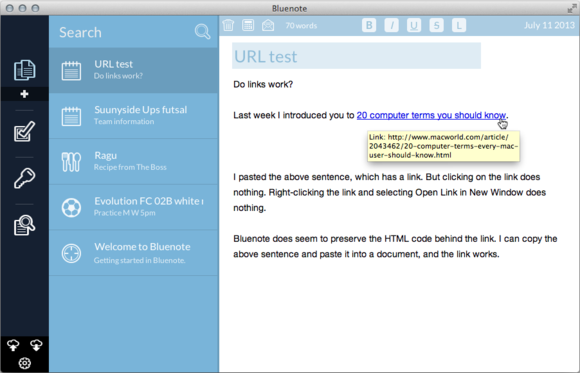Toggle bold formatting button B
Image resolution: width=580 pixels, height=373 pixels.
click(369, 25)
